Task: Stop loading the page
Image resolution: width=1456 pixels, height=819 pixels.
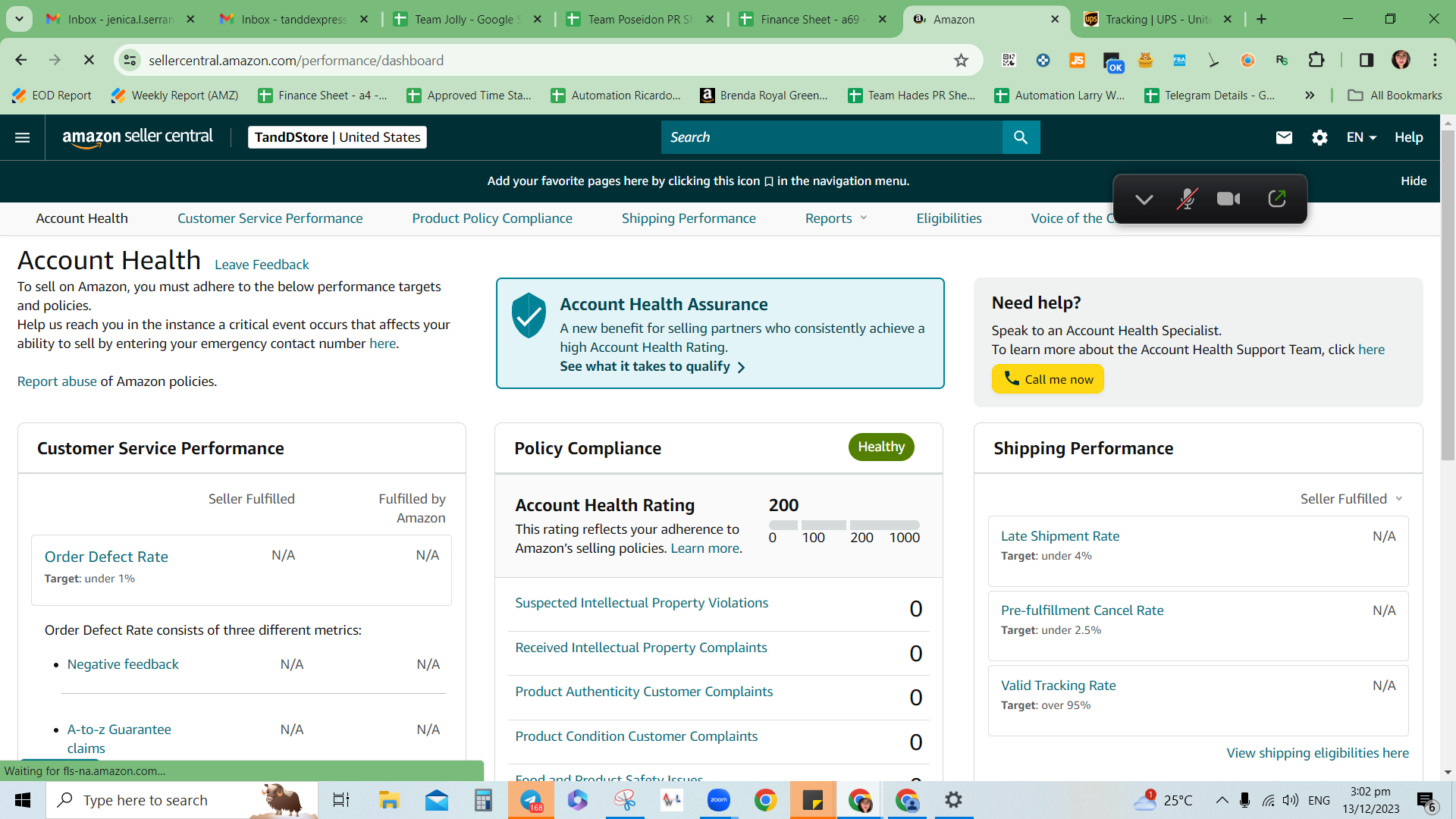Action: (x=89, y=60)
